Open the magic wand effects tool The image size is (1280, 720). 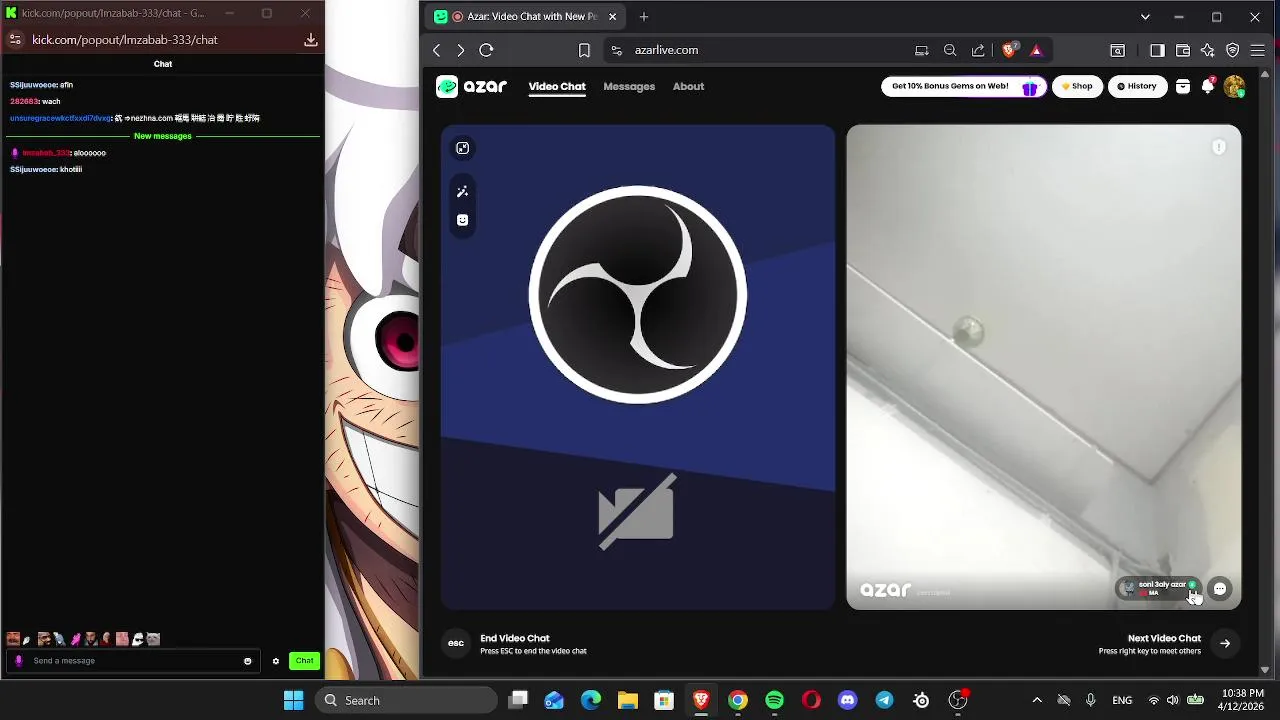[x=462, y=191]
